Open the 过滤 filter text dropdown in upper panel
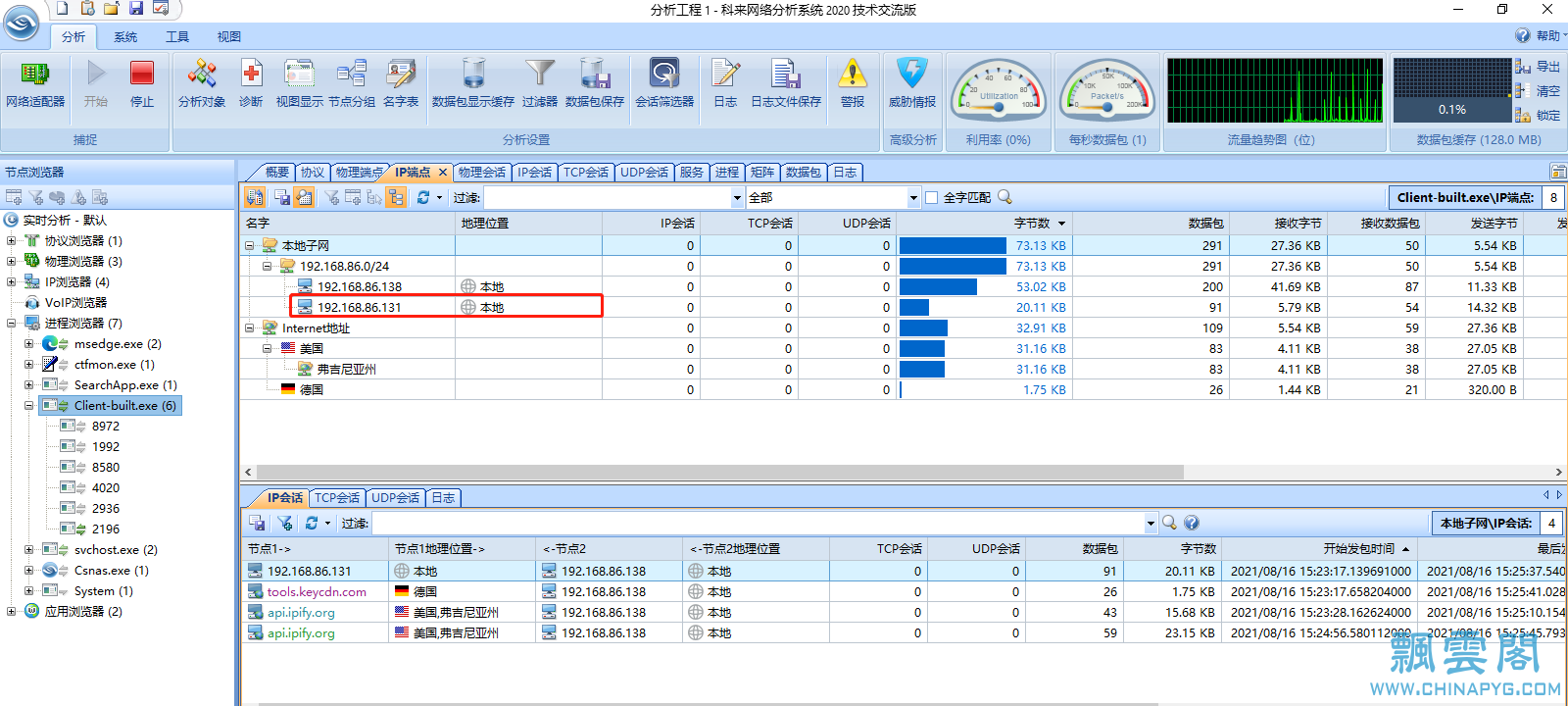1568x706 pixels. pos(738,198)
